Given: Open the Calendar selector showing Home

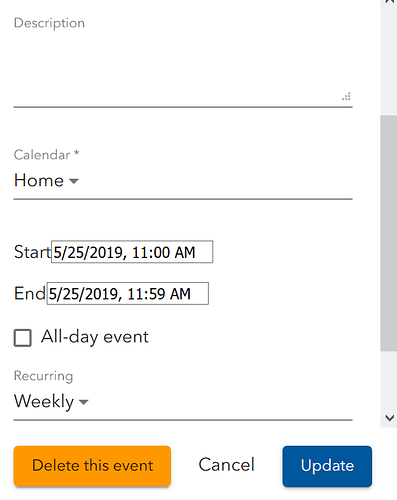Looking at the screenshot, I should pos(183,181).
